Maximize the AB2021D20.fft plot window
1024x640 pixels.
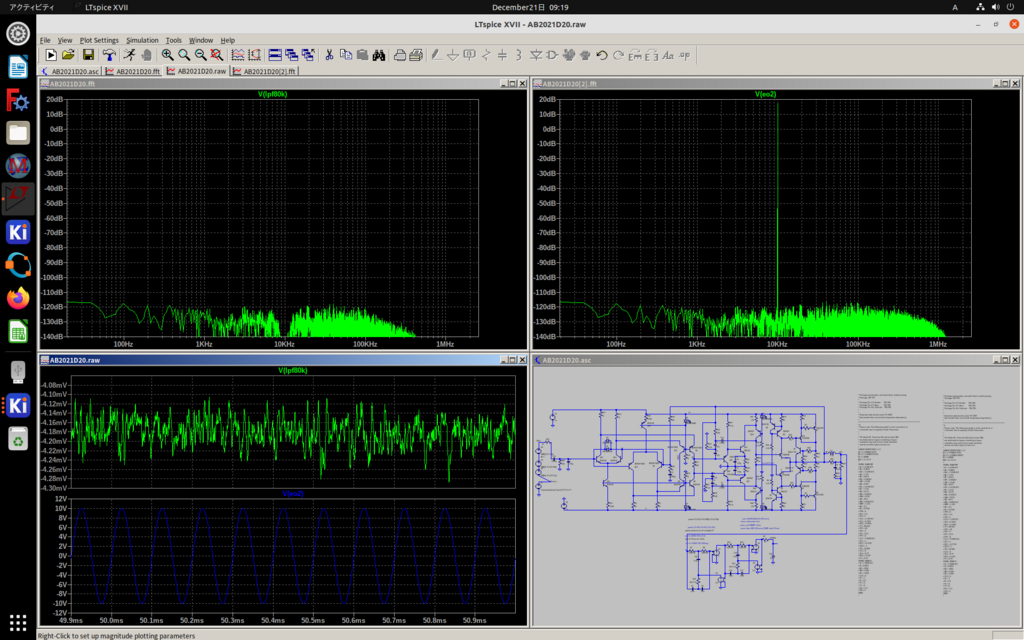[x=513, y=84]
